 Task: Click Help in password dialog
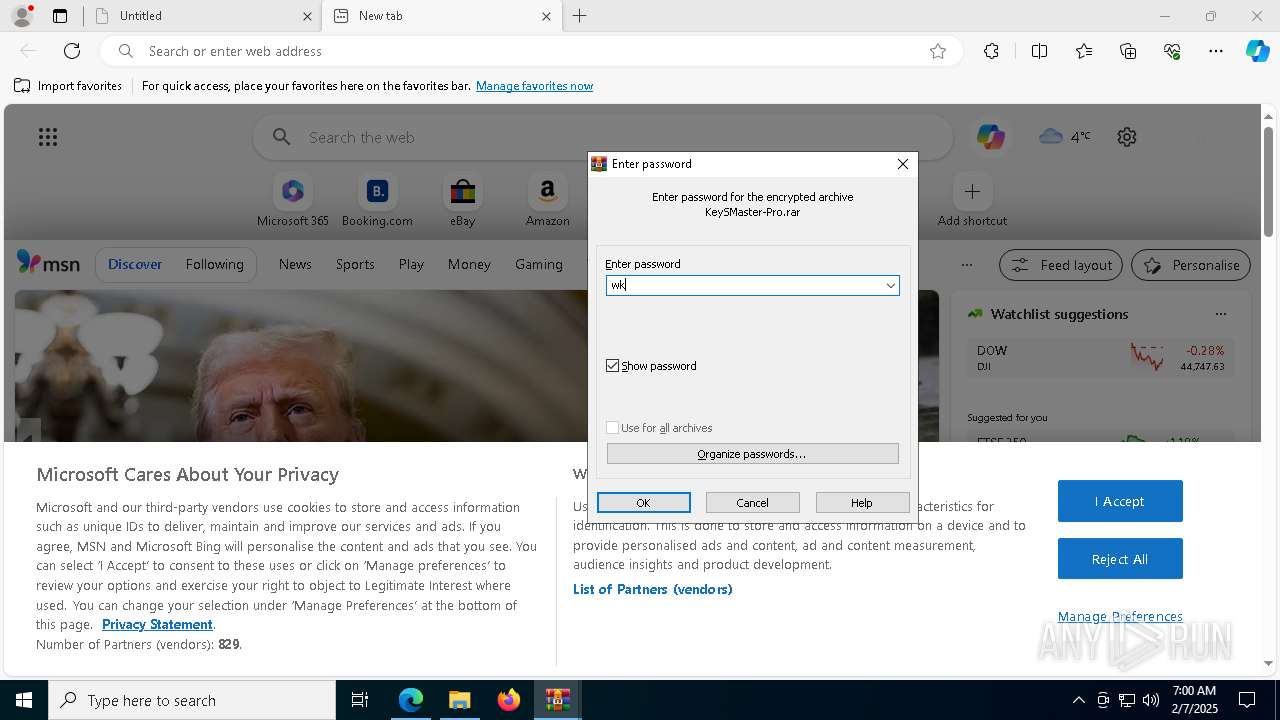[x=862, y=503]
